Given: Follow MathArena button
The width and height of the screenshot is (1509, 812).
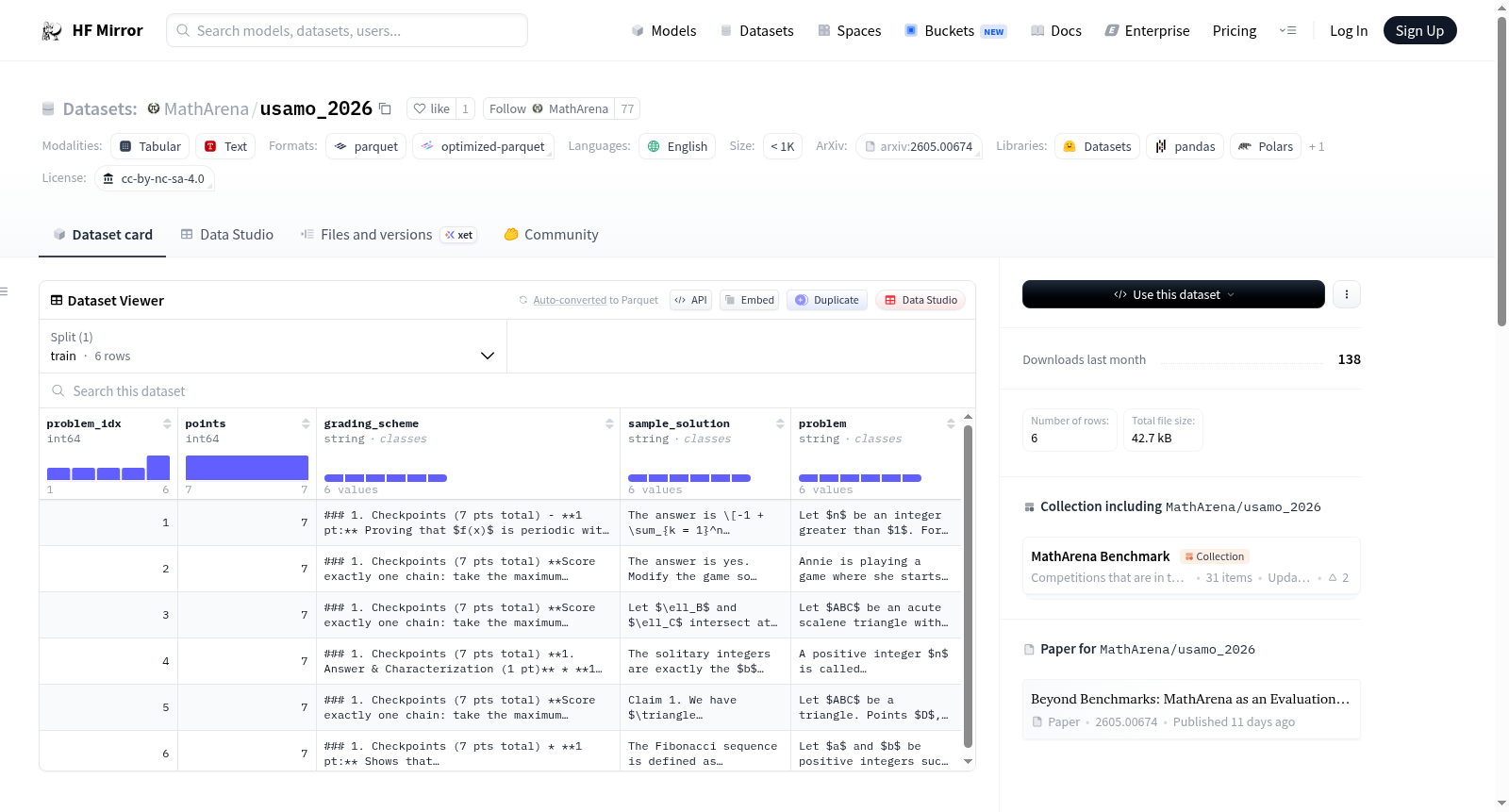Looking at the screenshot, I should coord(549,108).
